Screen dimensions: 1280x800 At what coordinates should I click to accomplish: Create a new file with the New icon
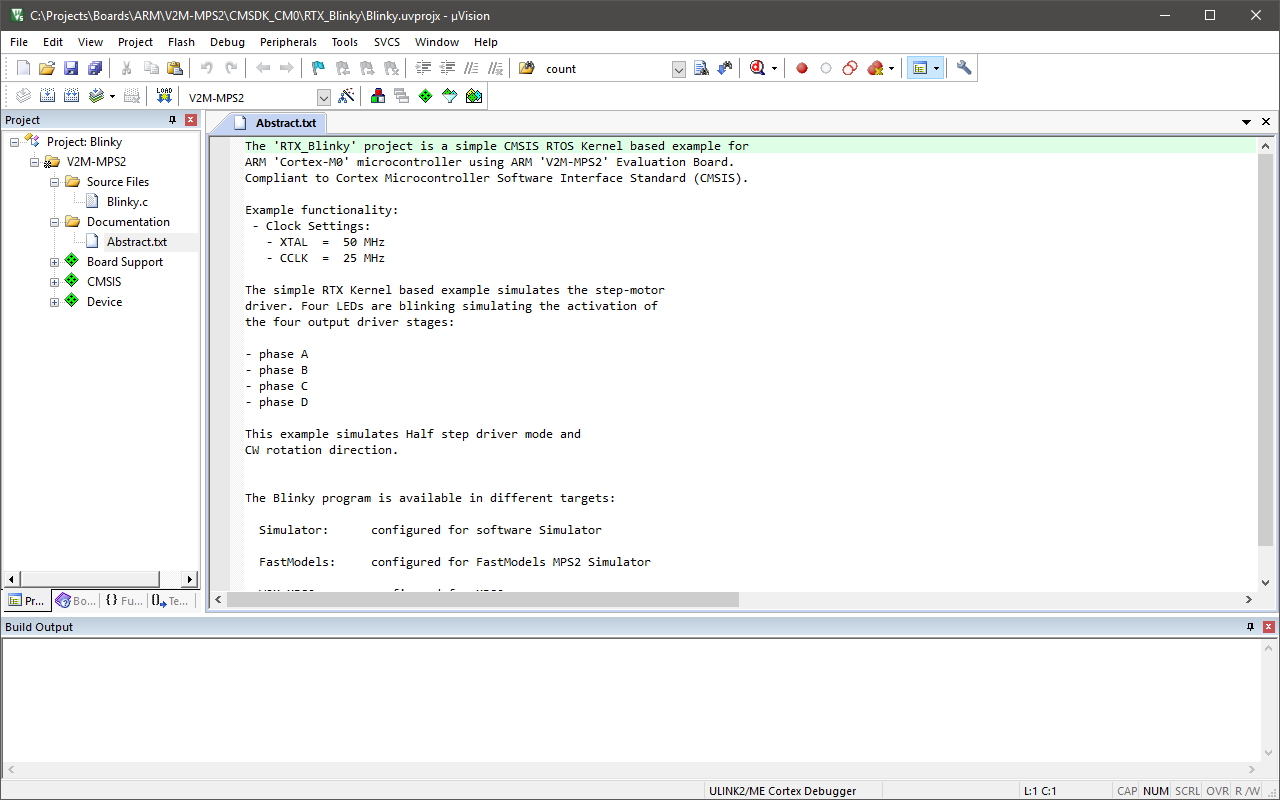click(x=23, y=68)
